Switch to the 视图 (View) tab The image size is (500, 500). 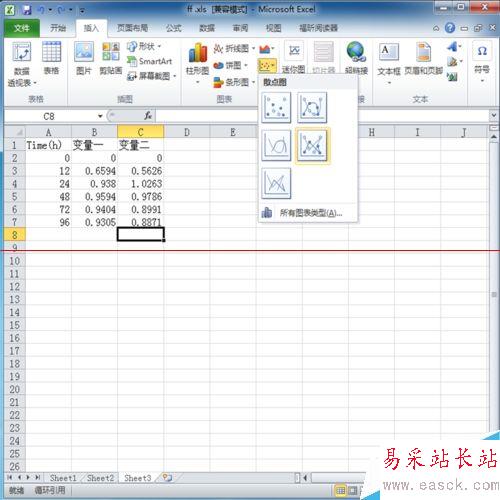(x=274, y=28)
